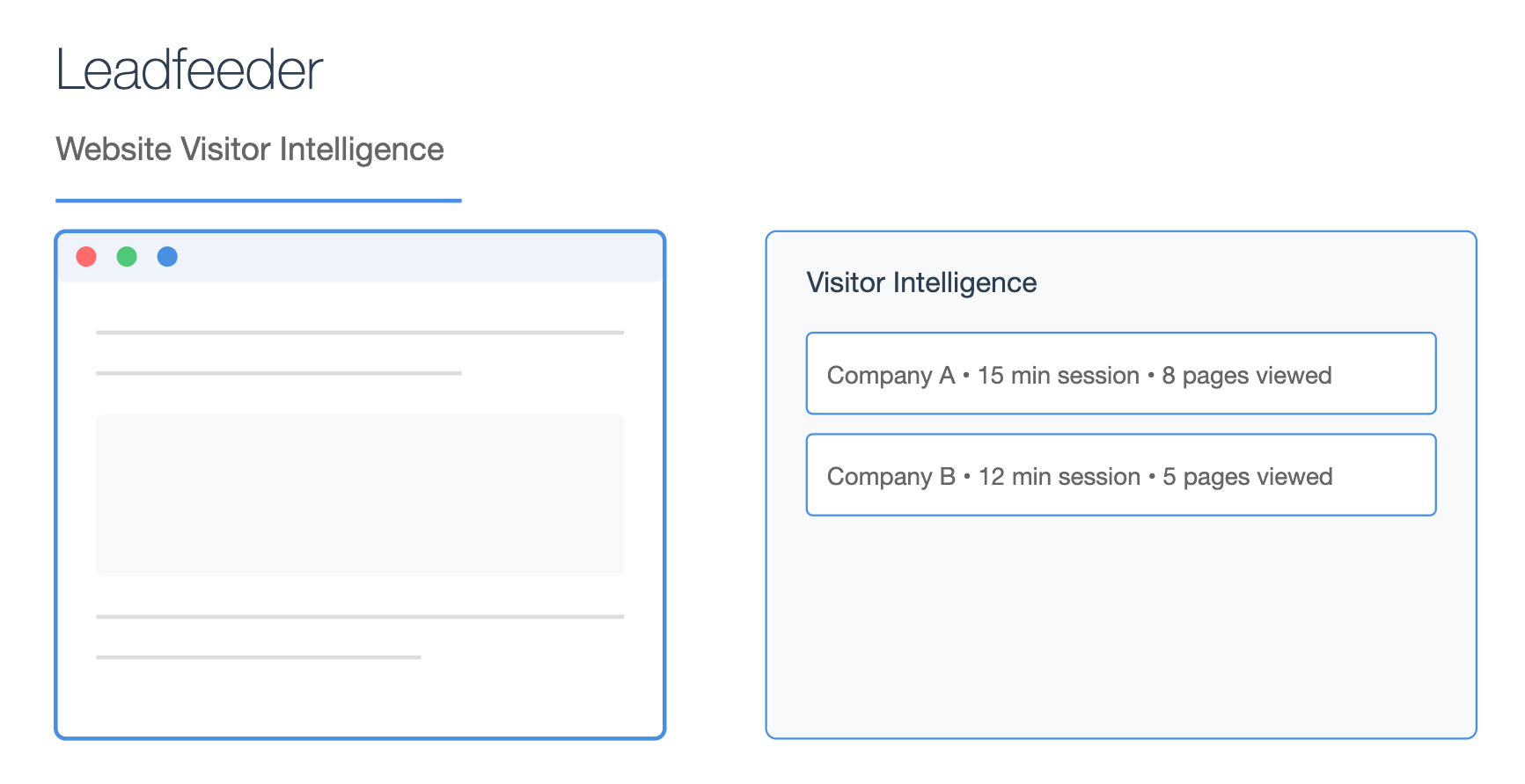Click "12 min session" in Company B
The height and width of the screenshot is (784, 1525).
click(x=1059, y=477)
